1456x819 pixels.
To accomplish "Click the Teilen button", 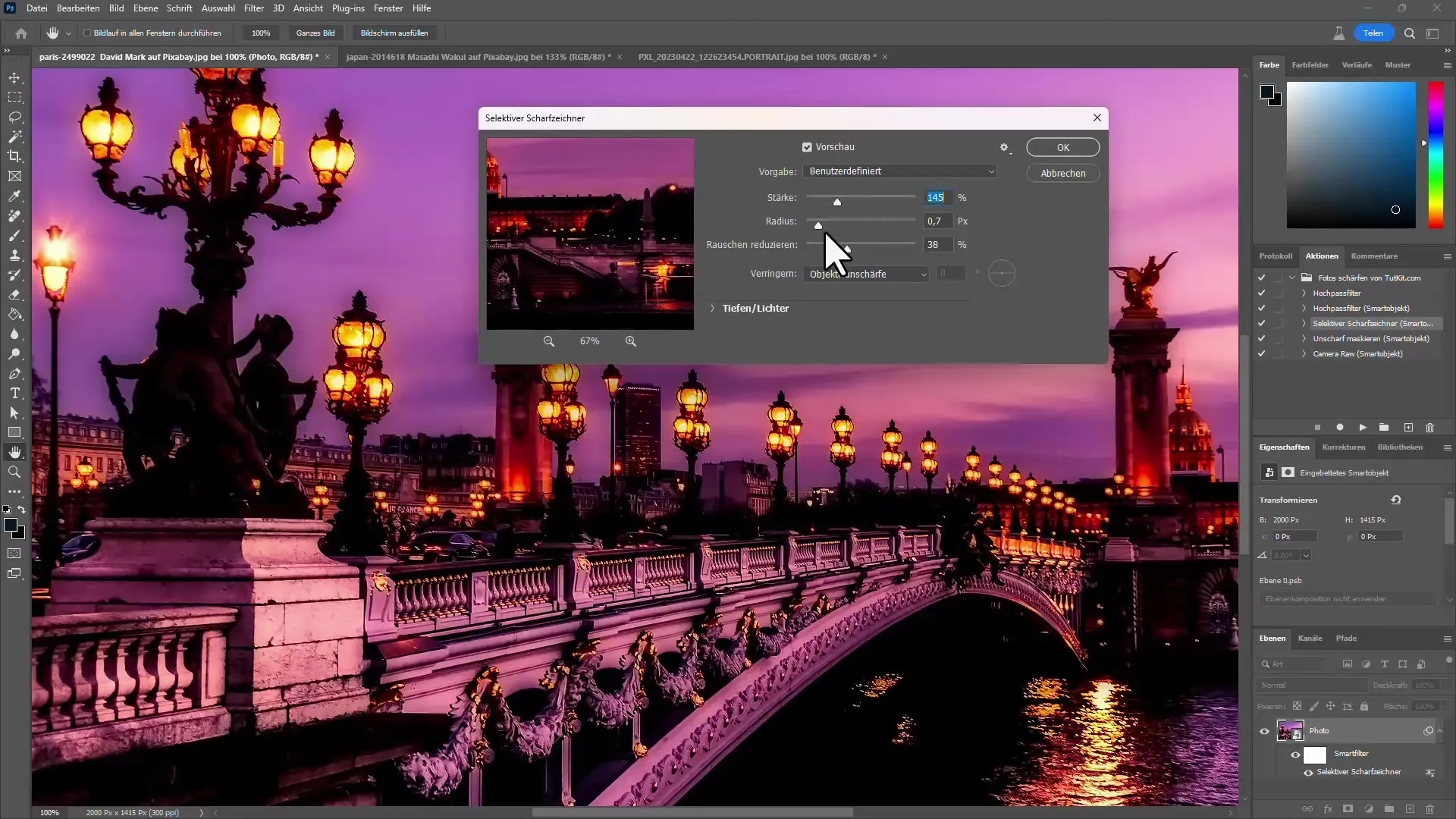I will click(x=1373, y=33).
